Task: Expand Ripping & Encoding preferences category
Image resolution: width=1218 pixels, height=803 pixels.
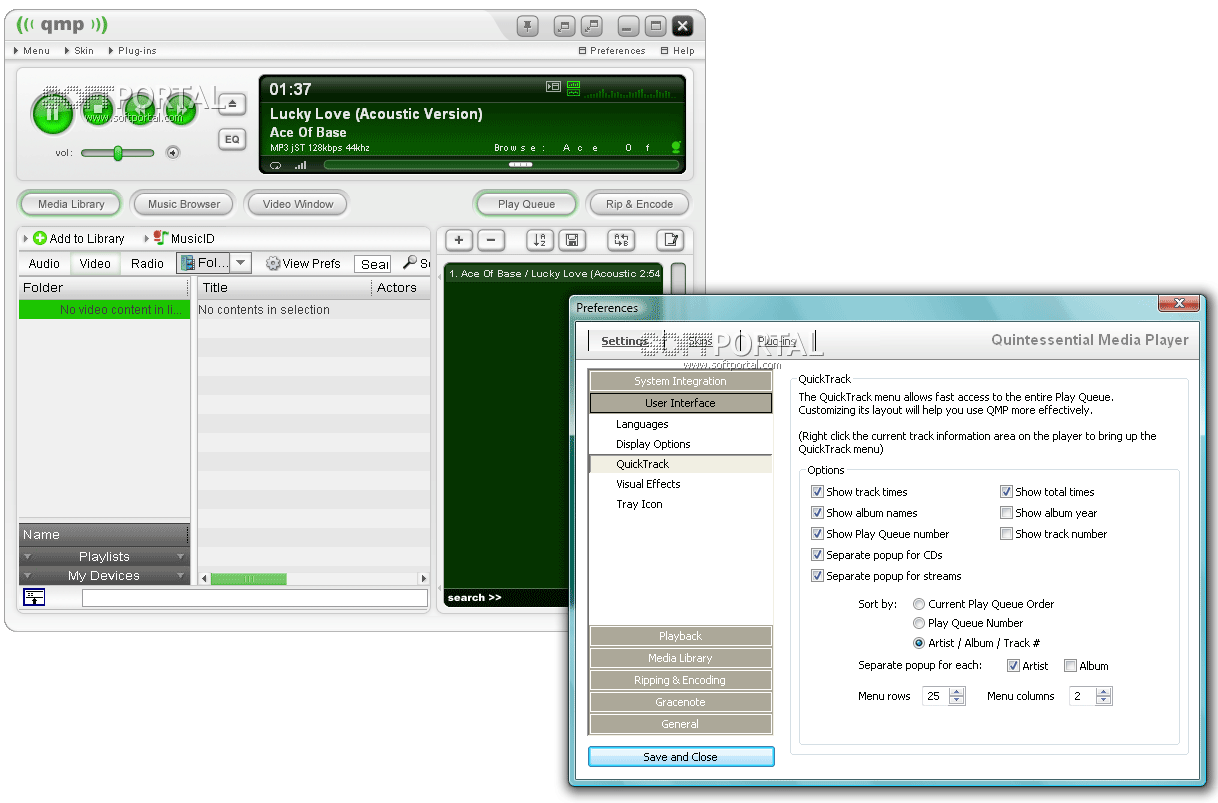Action: pyautogui.click(x=680, y=680)
